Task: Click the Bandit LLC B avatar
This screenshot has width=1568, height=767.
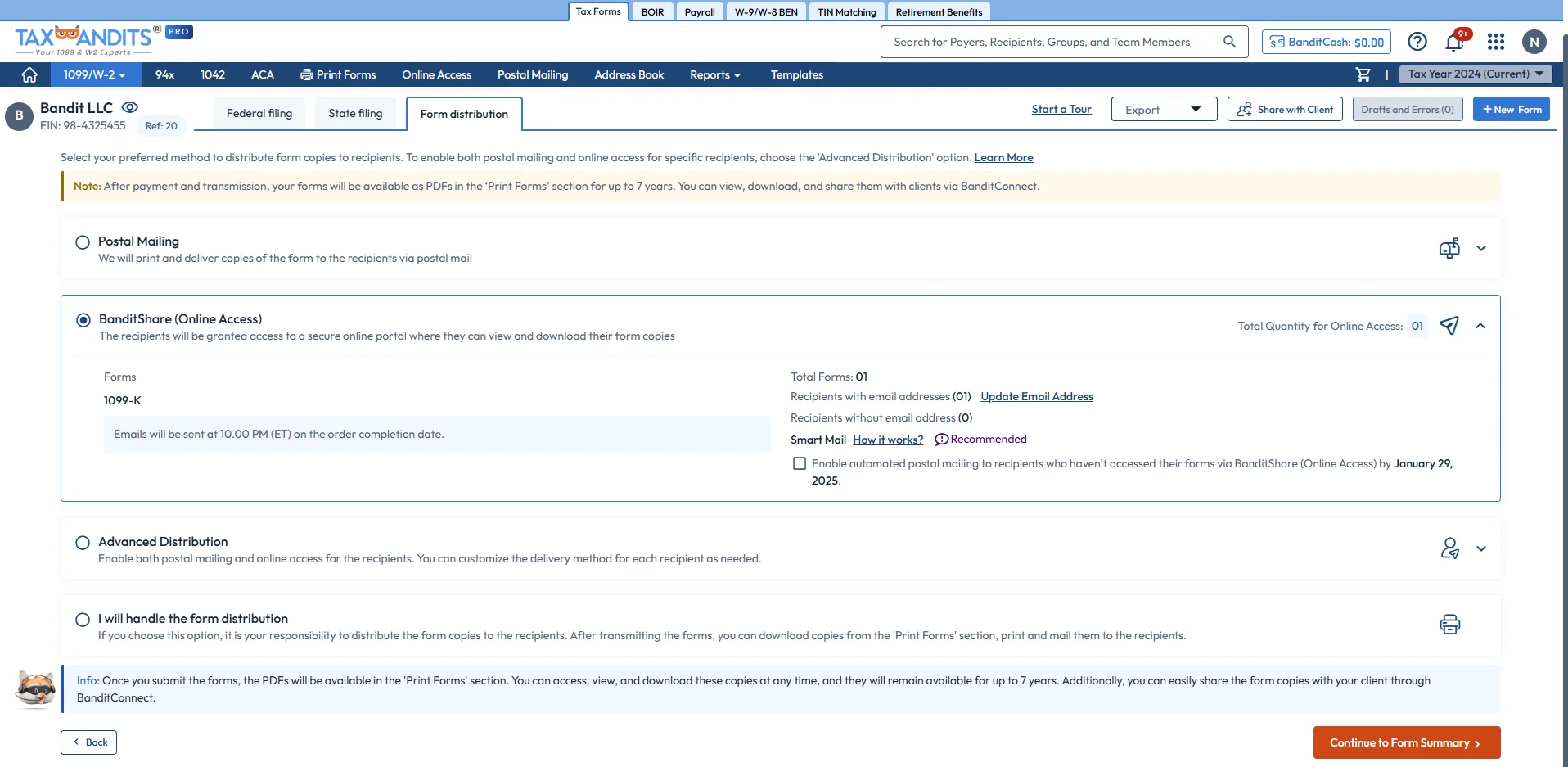Action: [x=19, y=116]
